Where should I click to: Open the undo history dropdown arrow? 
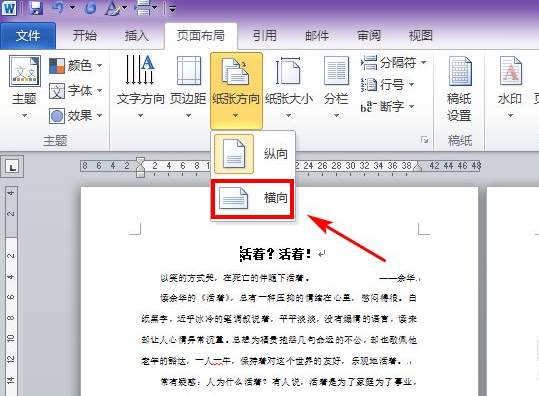pyautogui.click(x=72, y=8)
